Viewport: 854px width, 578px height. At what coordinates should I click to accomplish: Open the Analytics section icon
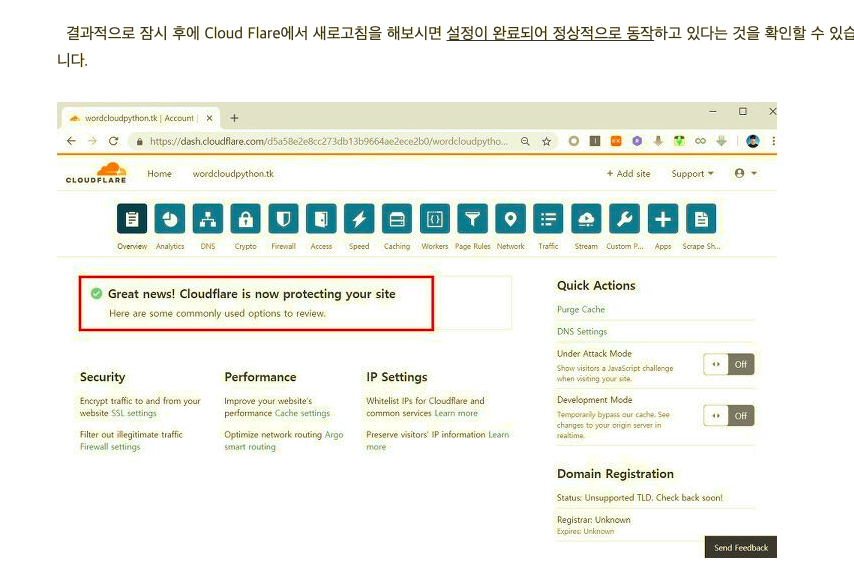tap(170, 219)
